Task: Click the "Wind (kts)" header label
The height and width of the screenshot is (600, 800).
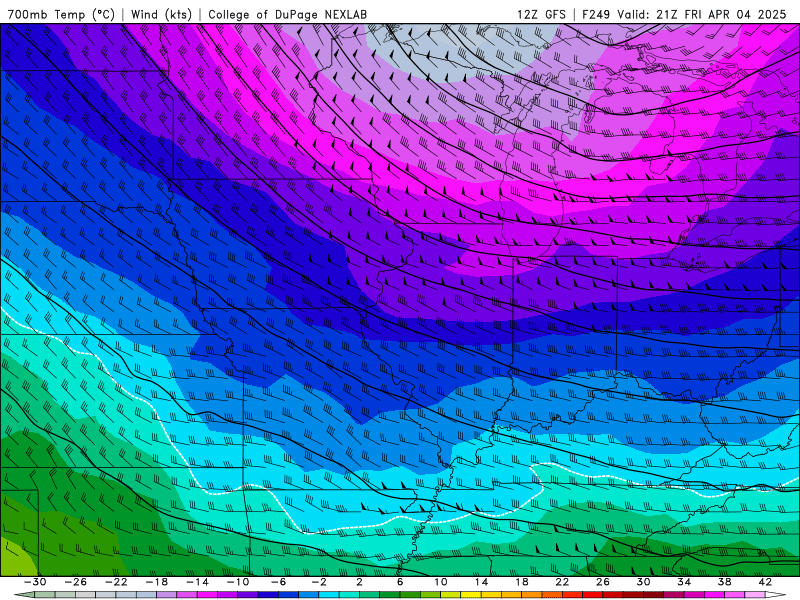Action: coord(161,14)
